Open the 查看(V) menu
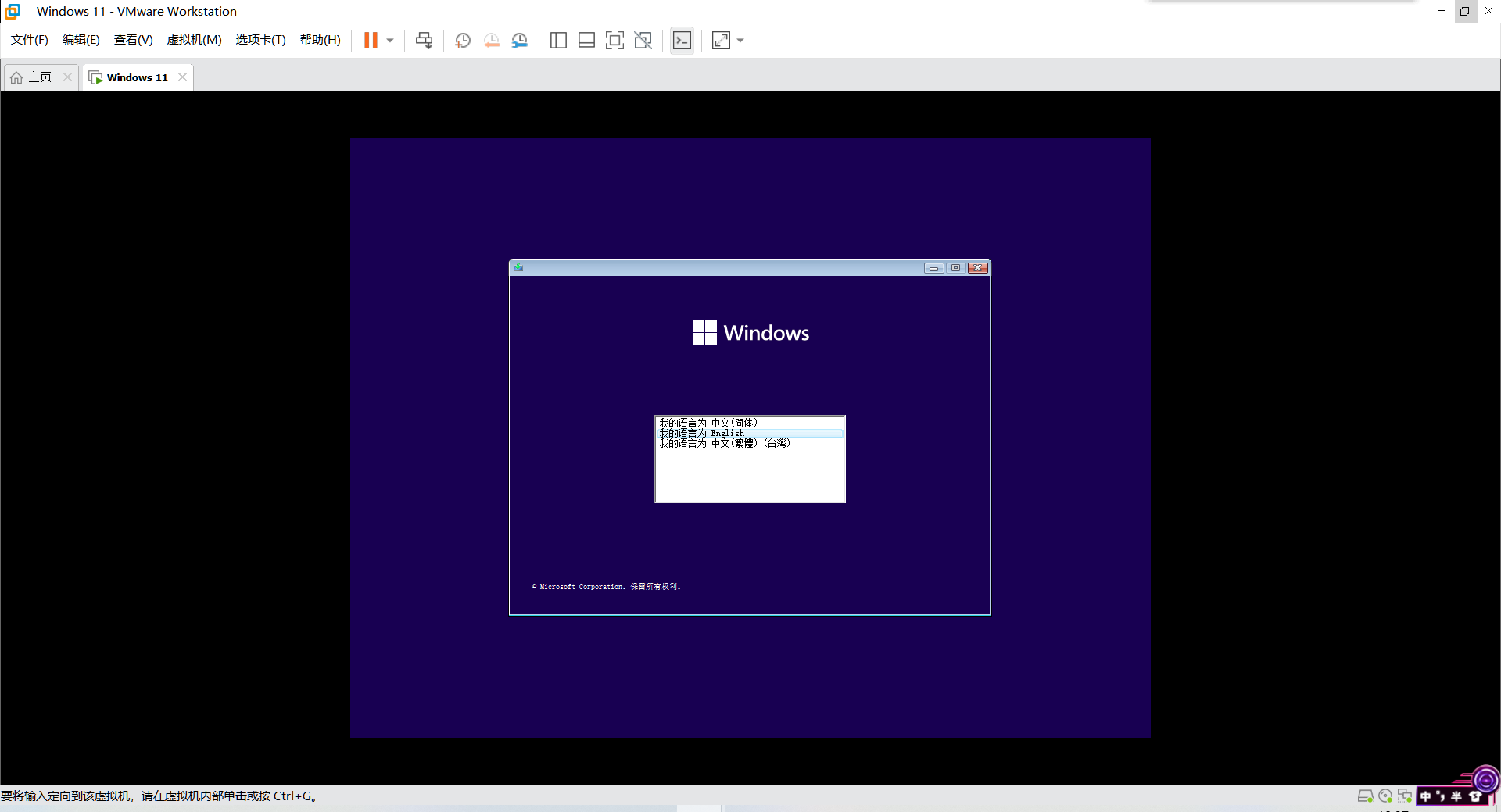The height and width of the screenshot is (812, 1501). [134, 40]
